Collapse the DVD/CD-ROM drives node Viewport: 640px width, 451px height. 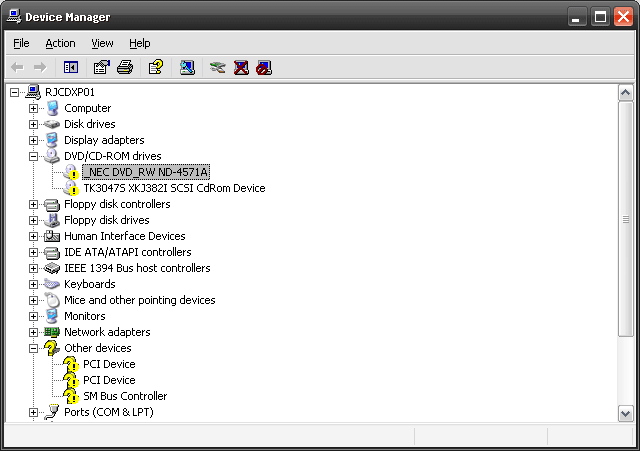(33, 156)
